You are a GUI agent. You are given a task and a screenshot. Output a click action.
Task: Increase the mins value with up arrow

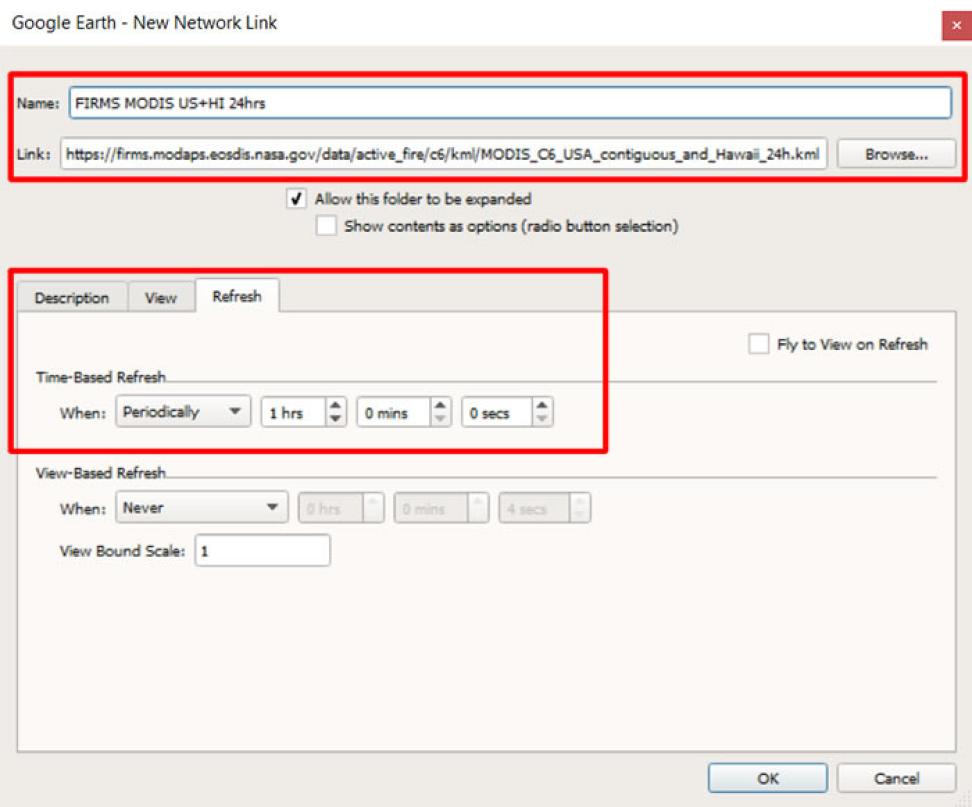pos(440,405)
